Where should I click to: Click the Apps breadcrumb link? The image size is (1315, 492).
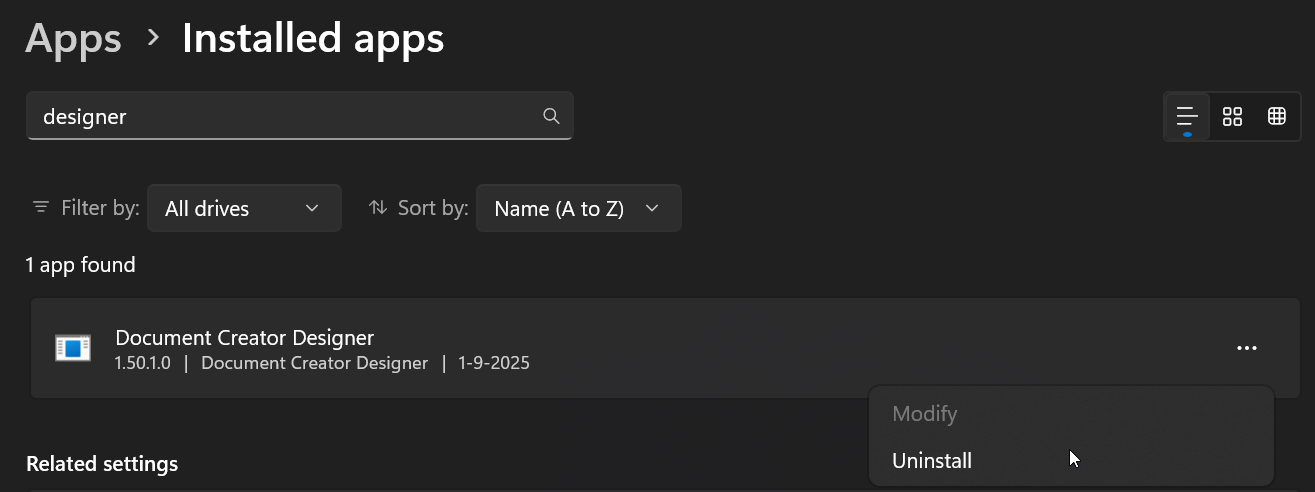tap(73, 39)
